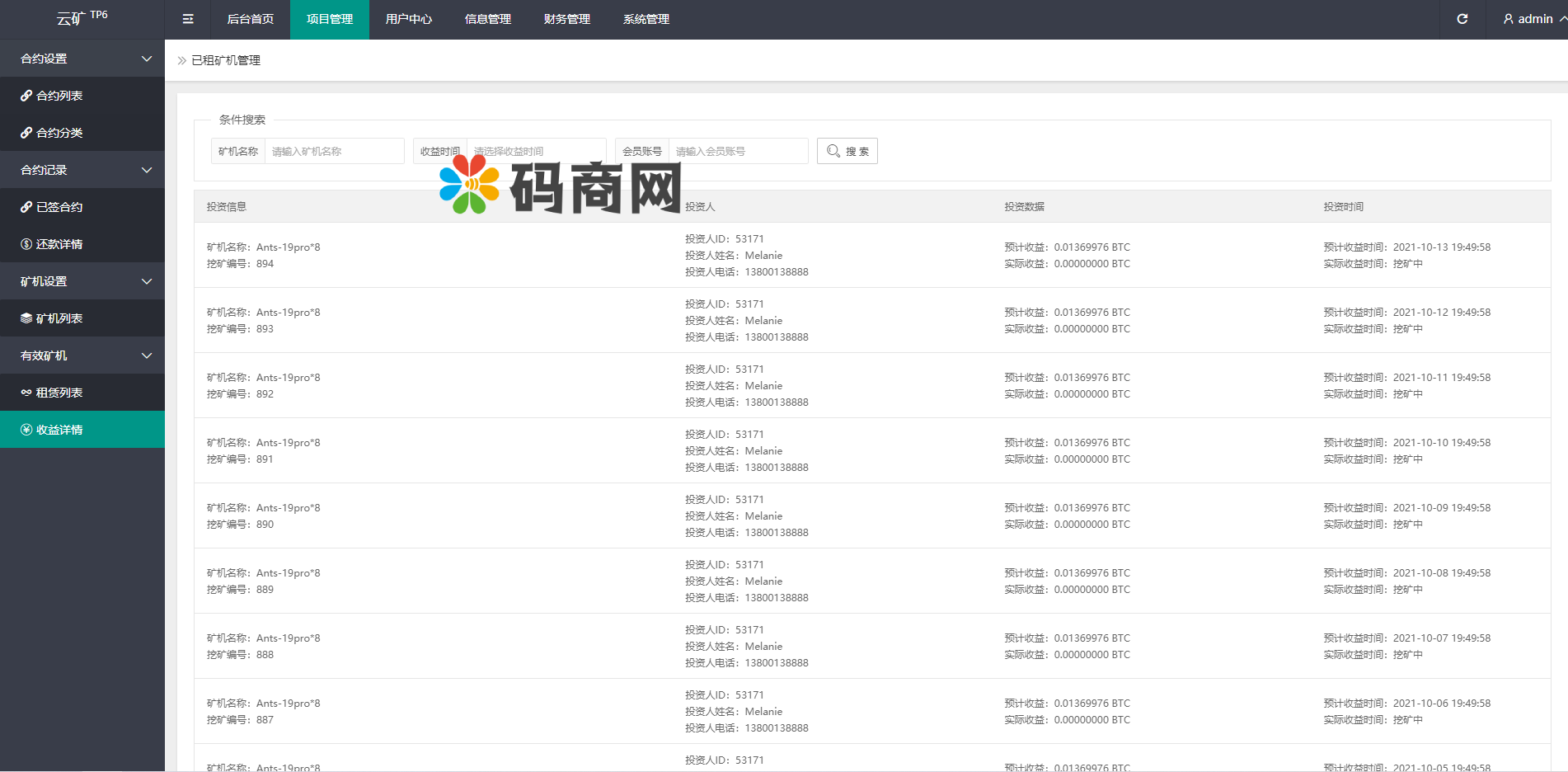Collapse the 有效矿机 sidebar group
This screenshot has width=1568, height=772.
pyautogui.click(x=147, y=355)
